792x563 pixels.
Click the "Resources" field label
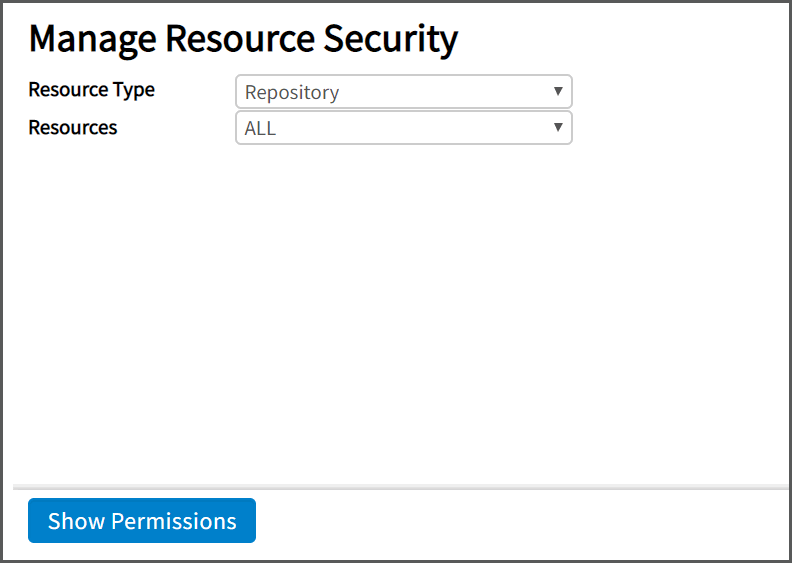(x=72, y=128)
